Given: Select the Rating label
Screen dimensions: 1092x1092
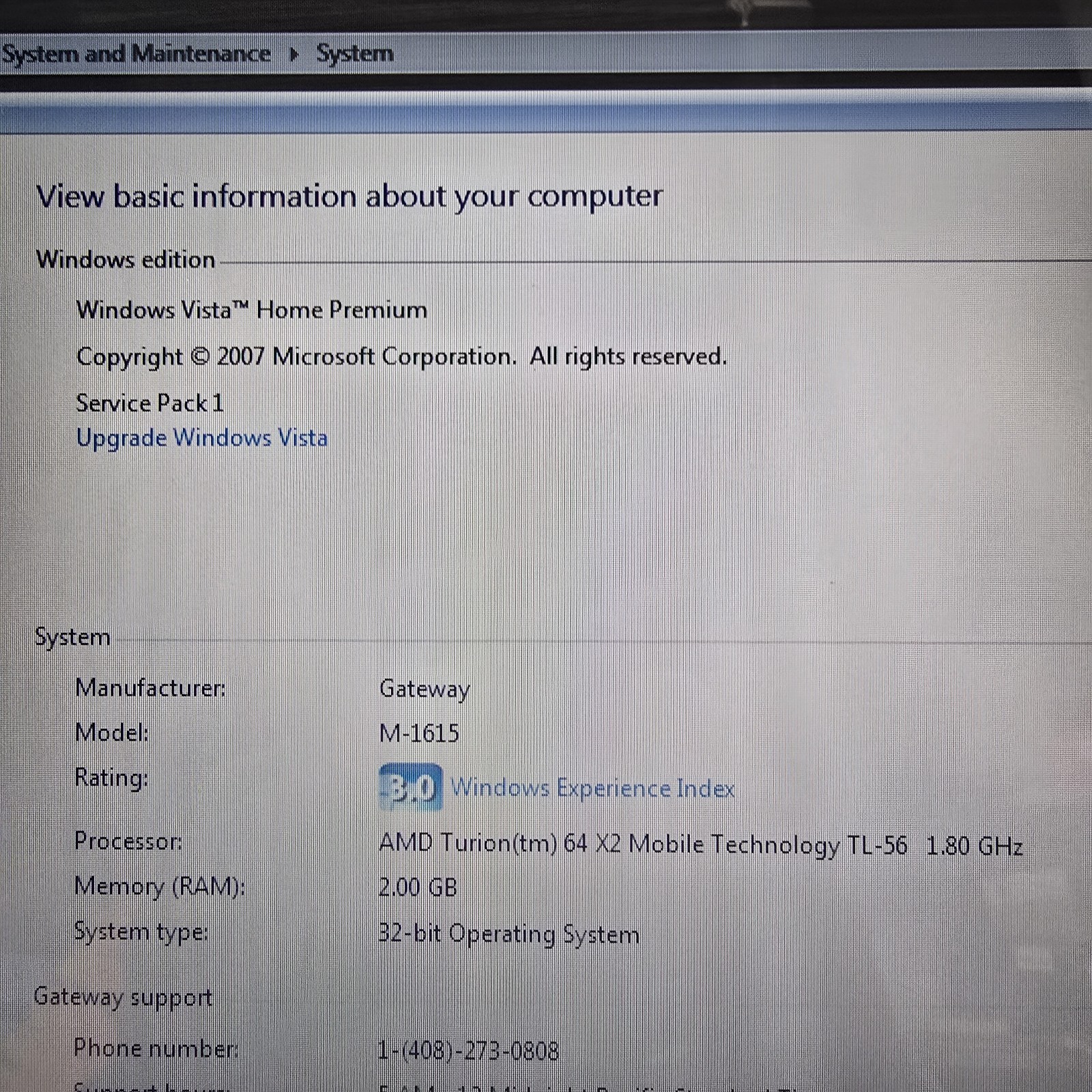Looking at the screenshot, I should 111,778.
